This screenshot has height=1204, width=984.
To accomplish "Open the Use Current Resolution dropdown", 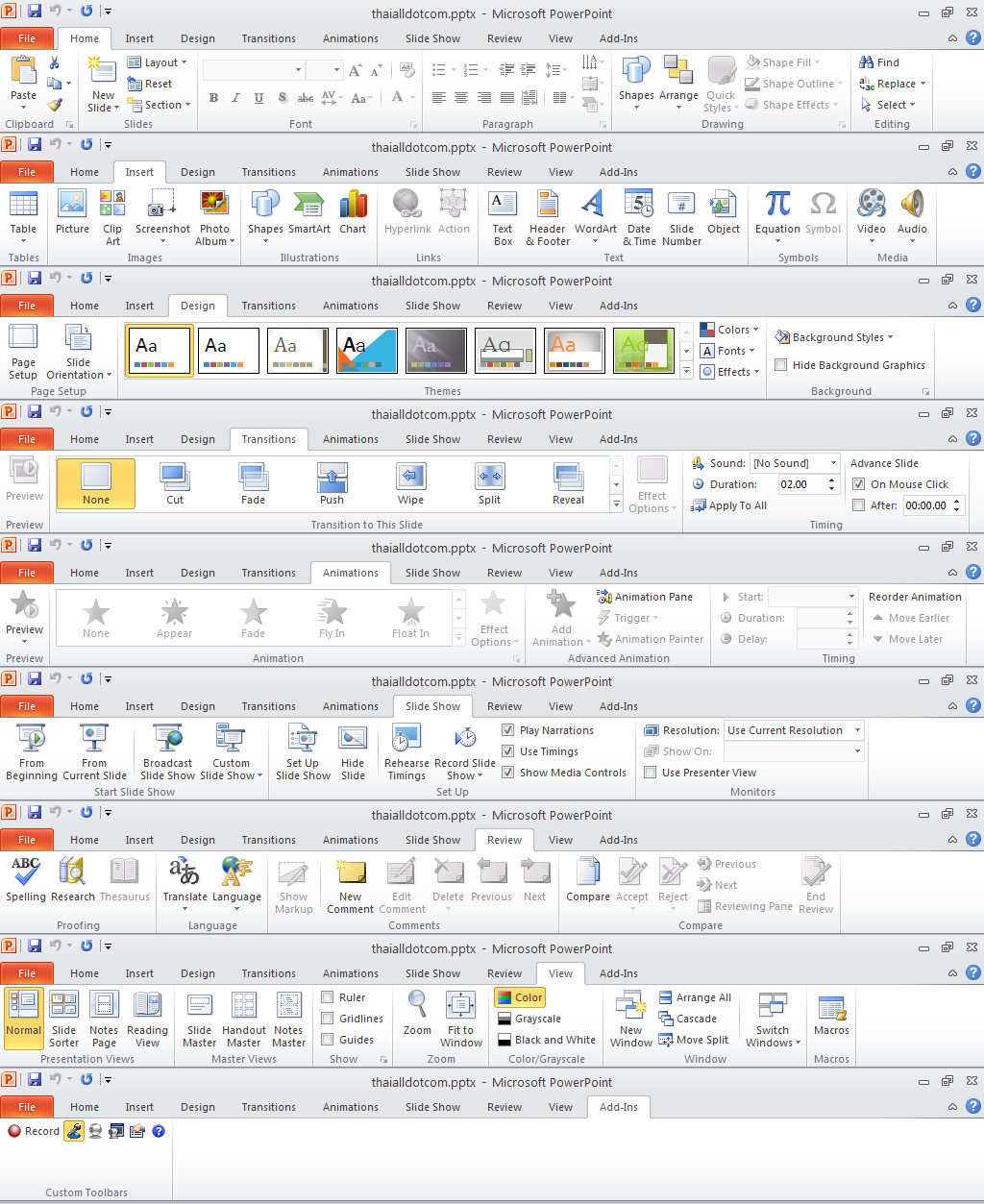I will point(793,730).
